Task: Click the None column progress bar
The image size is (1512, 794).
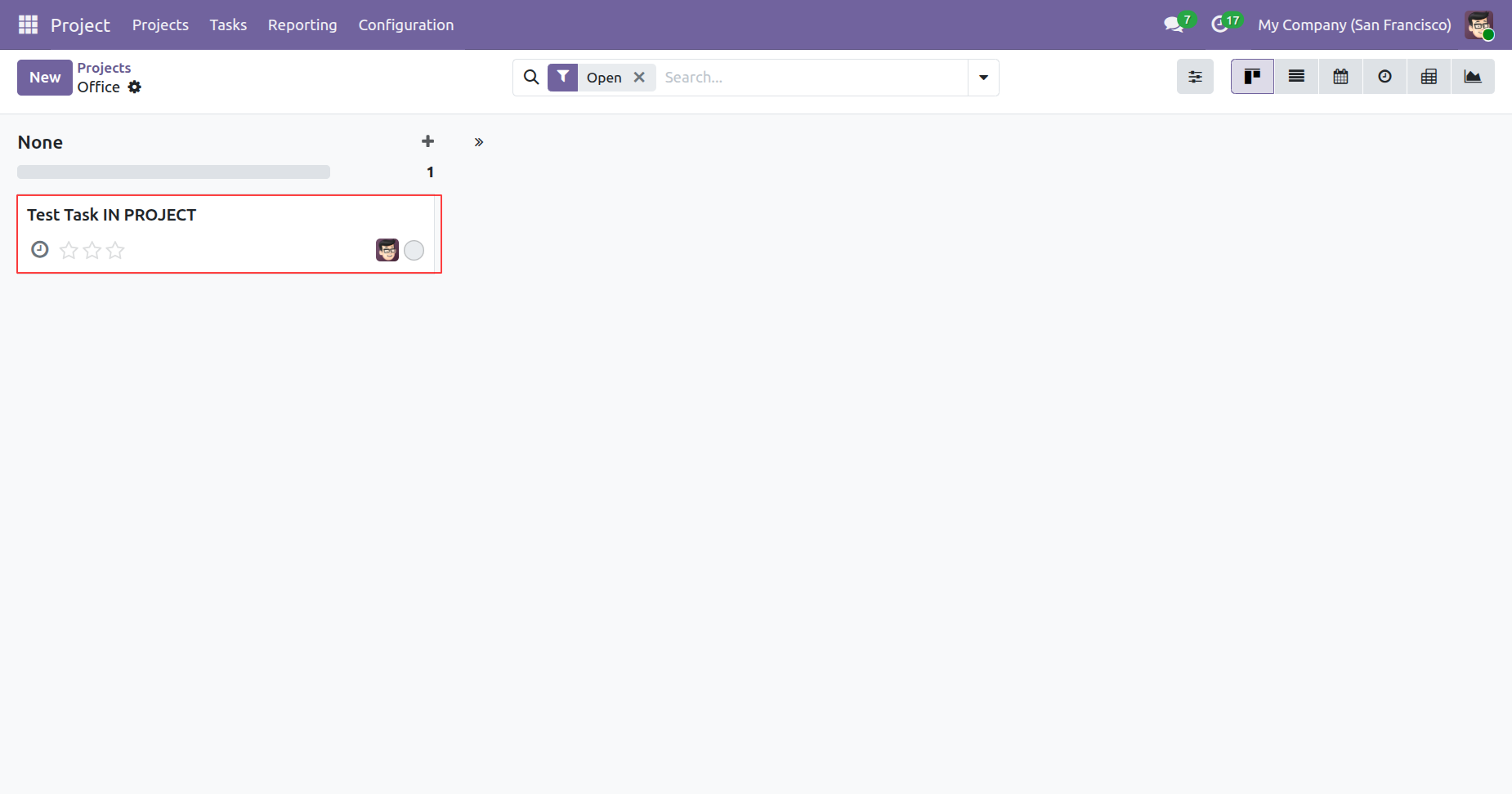Action: [173, 172]
